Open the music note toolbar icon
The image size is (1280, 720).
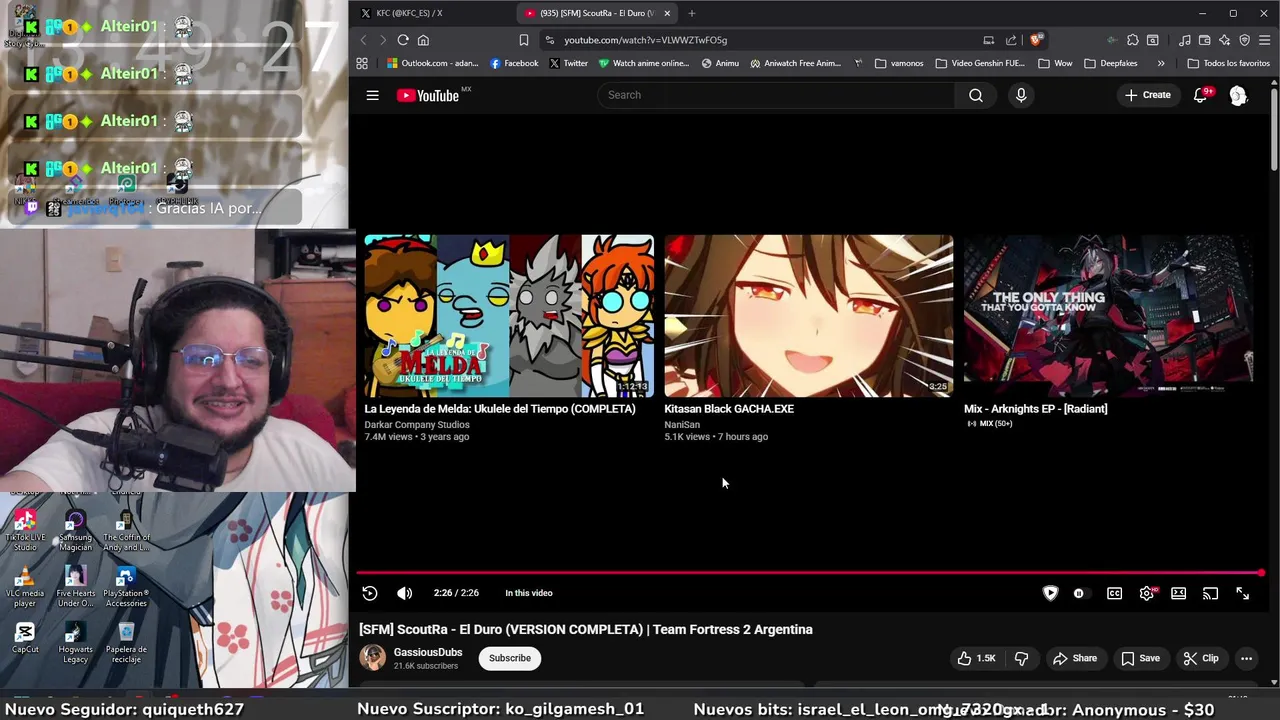pos(1185,40)
